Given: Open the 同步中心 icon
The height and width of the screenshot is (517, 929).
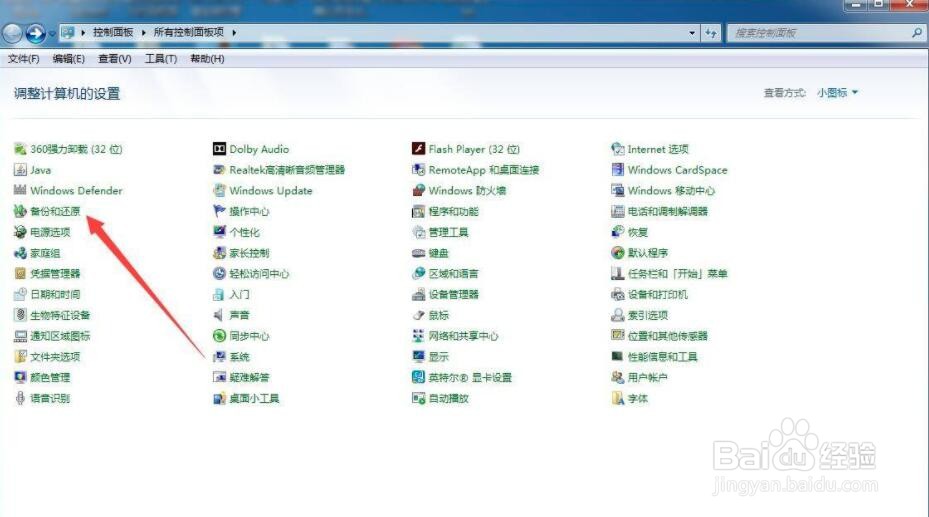Looking at the screenshot, I should coord(219,336).
